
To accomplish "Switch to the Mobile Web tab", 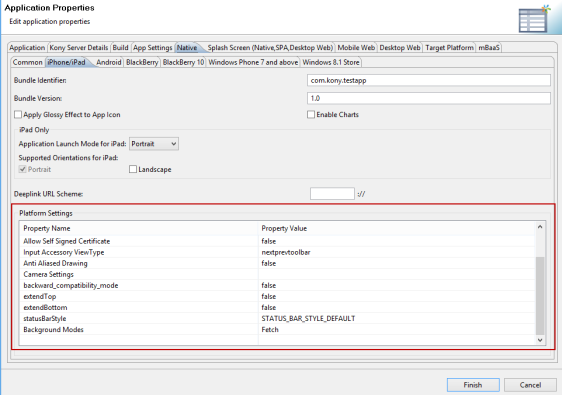I will tap(356, 48).
